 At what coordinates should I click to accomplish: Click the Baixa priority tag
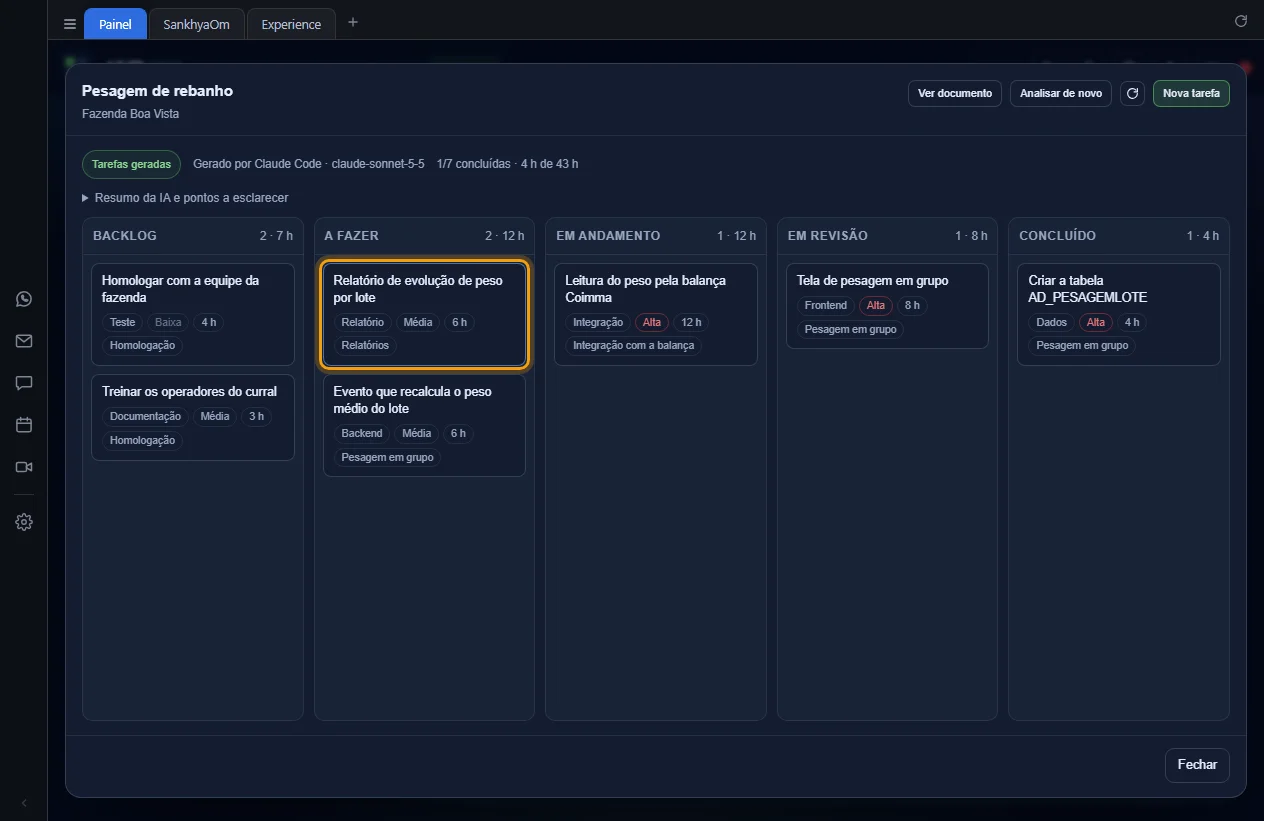(x=168, y=322)
